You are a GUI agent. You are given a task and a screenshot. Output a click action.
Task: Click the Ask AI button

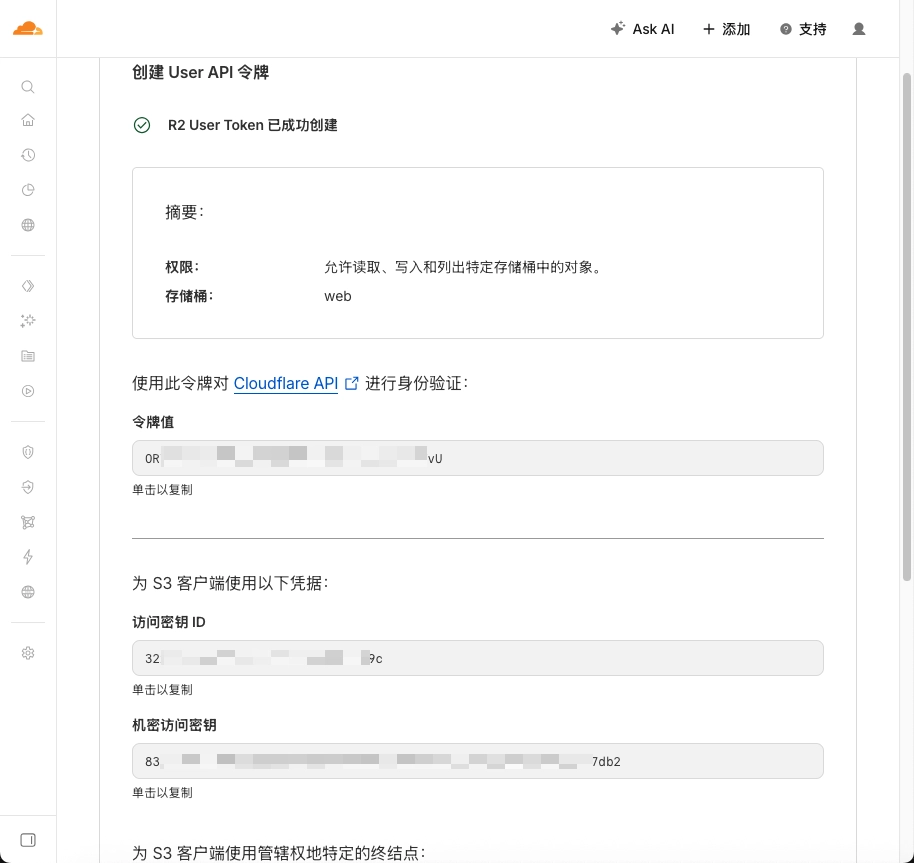[642, 29]
